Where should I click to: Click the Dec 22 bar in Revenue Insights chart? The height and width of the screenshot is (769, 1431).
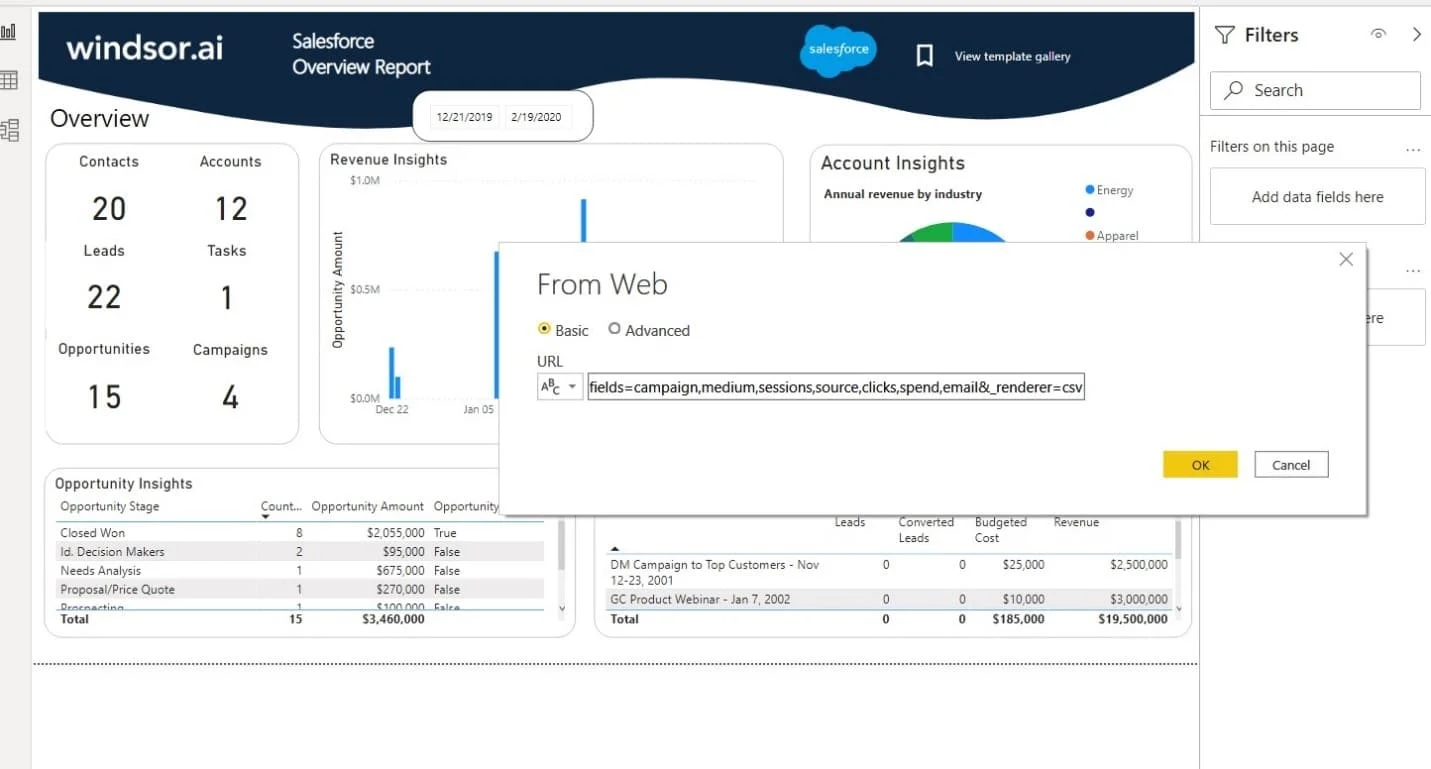[391, 373]
